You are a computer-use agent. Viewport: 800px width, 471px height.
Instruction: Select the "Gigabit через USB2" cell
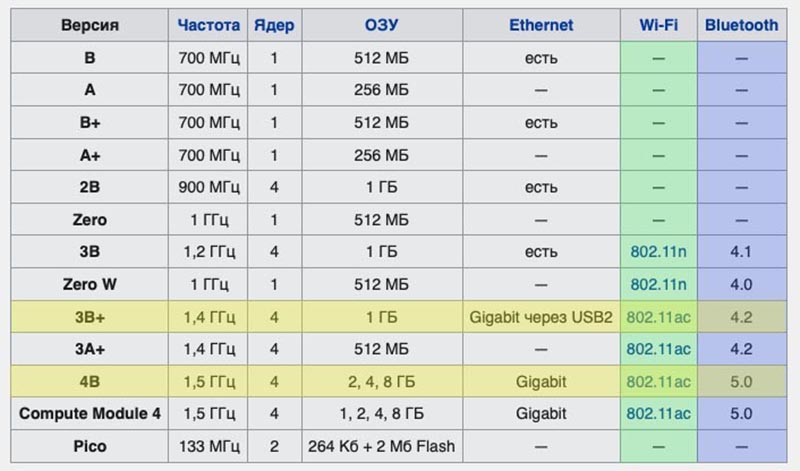[541, 317]
